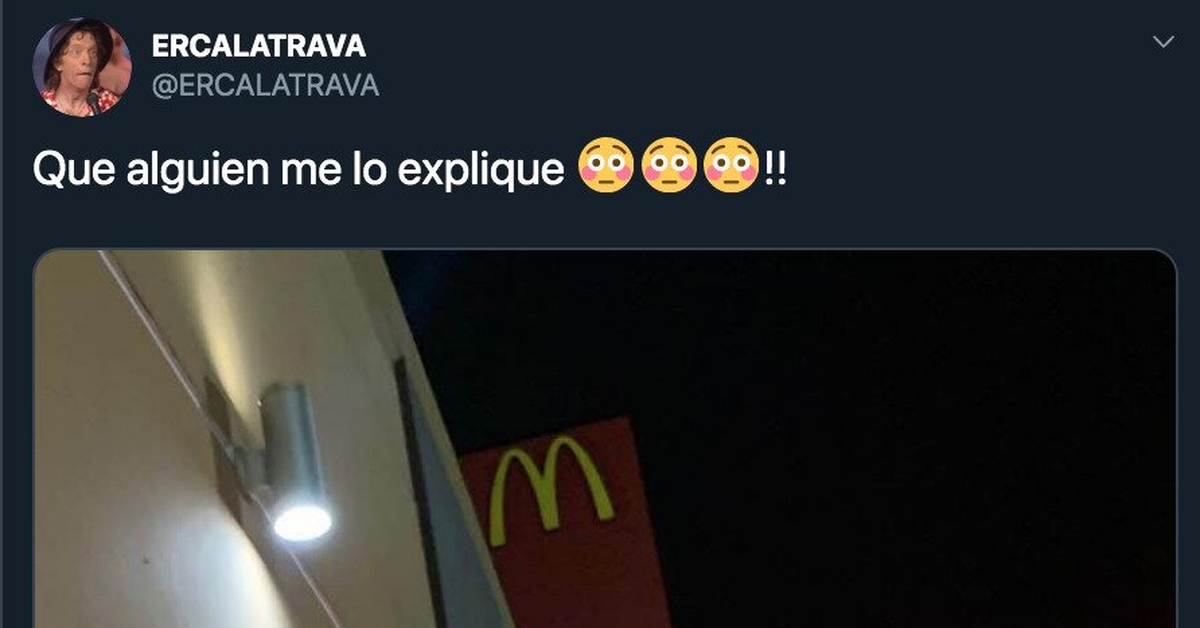
Task: Click the last flushed face emoji
Action: click(731, 168)
